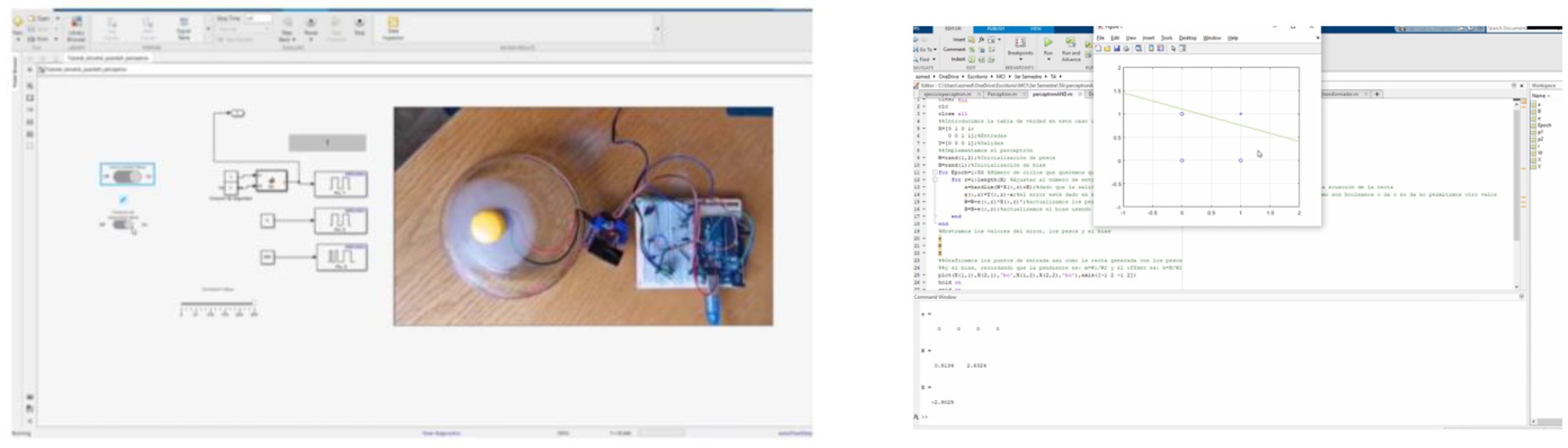Open the File menu of the Figure window

(x=1100, y=38)
